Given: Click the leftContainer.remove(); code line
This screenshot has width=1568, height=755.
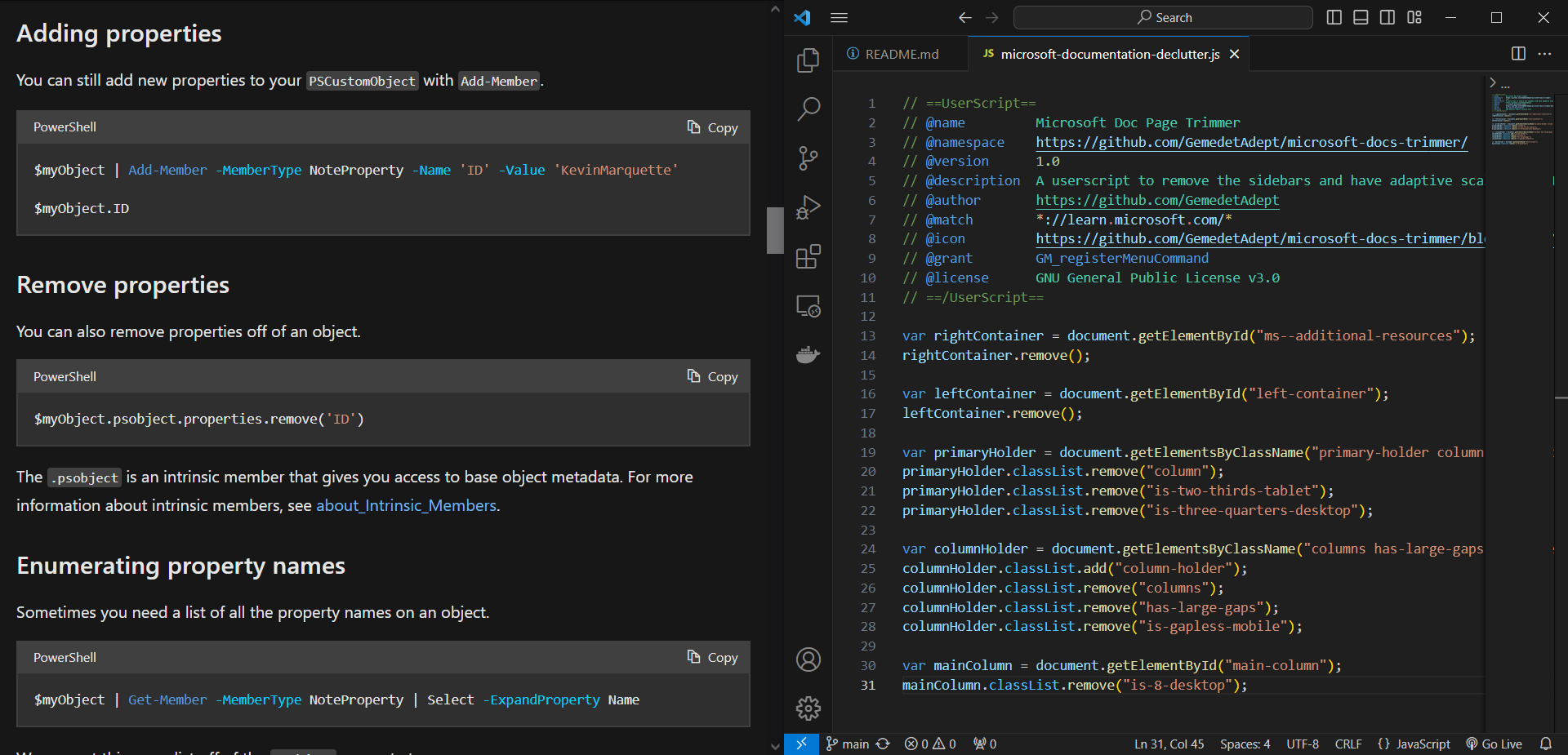Looking at the screenshot, I should [991, 413].
